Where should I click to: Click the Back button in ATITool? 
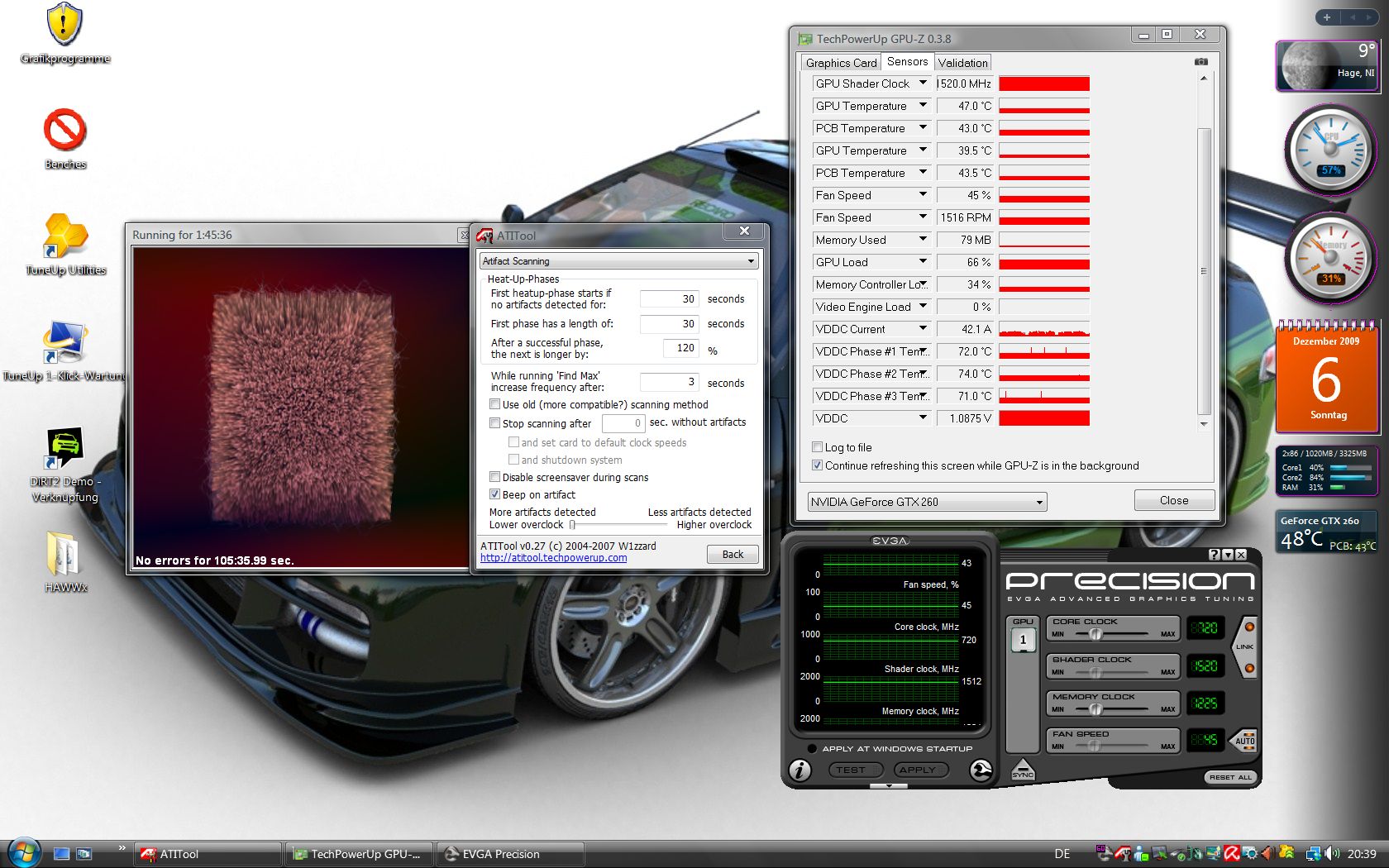point(733,554)
